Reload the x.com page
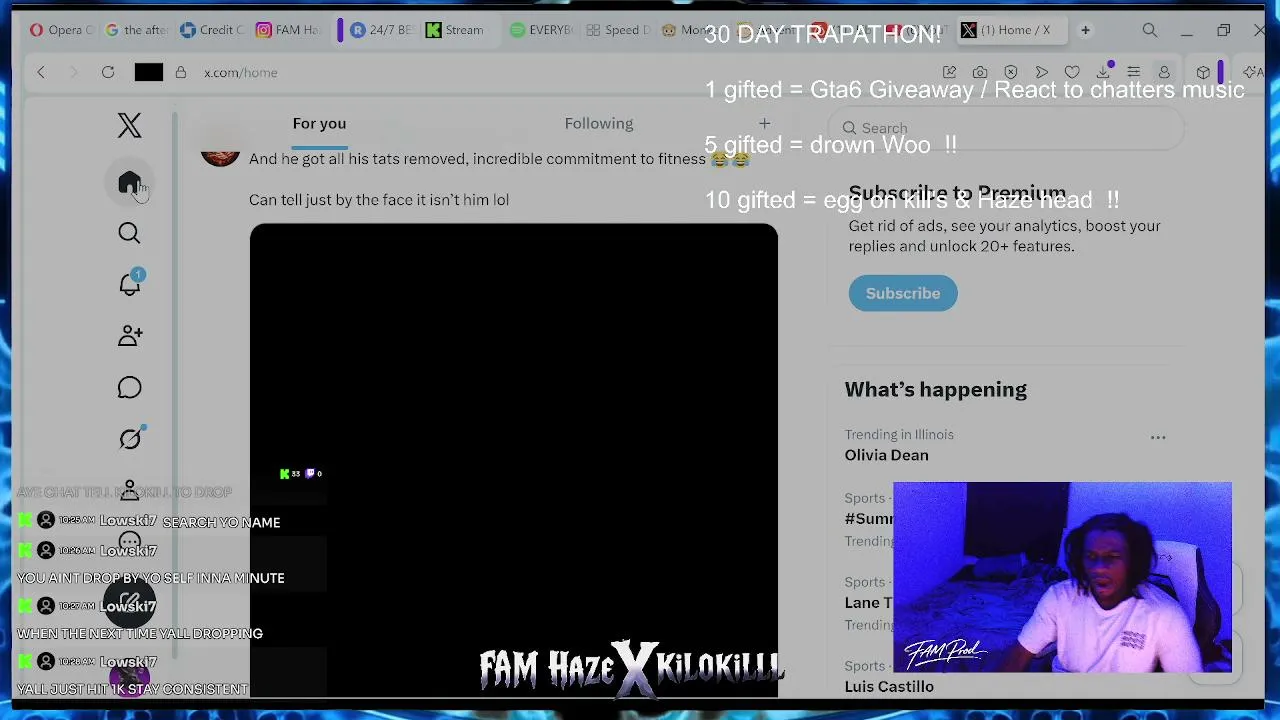Viewport: 1280px width, 720px height. tap(108, 72)
